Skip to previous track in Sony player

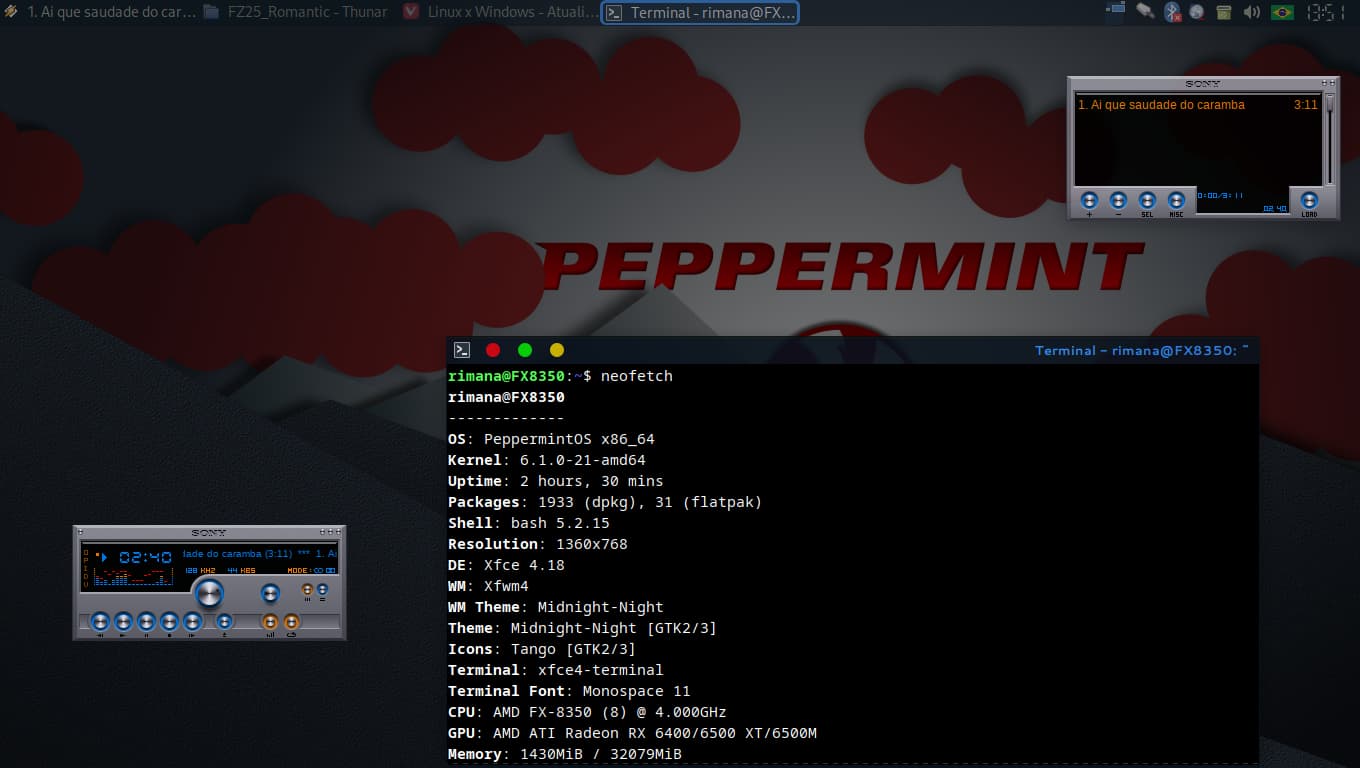pyautogui.click(x=100, y=622)
